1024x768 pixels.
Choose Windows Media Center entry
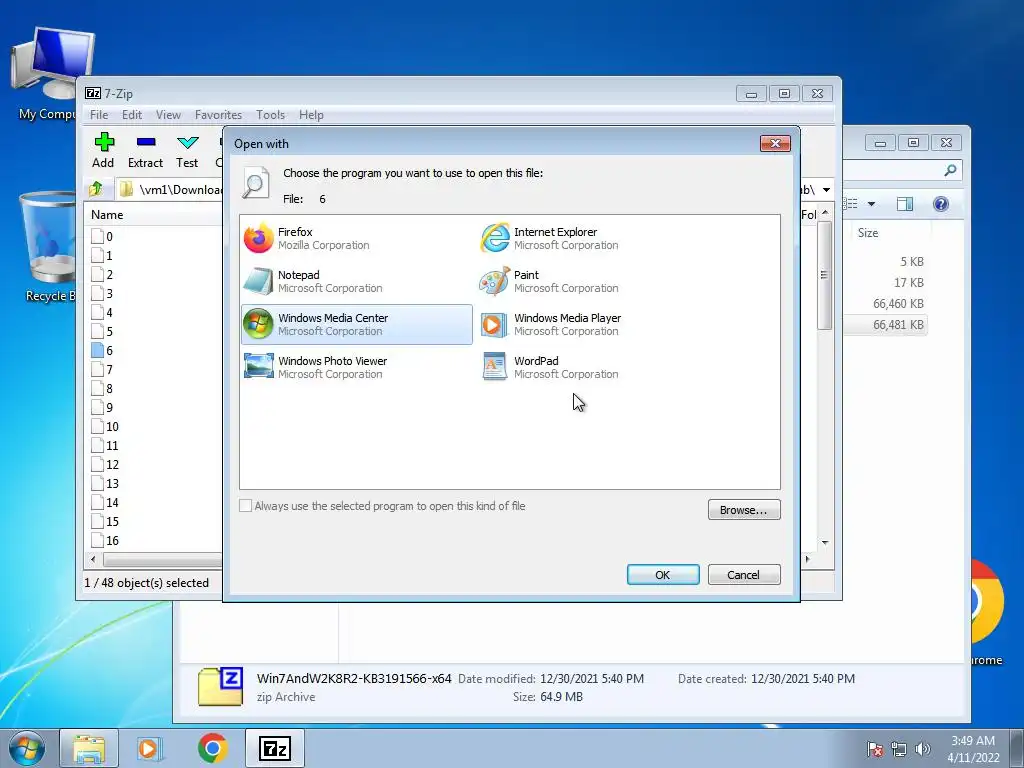tap(357, 325)
